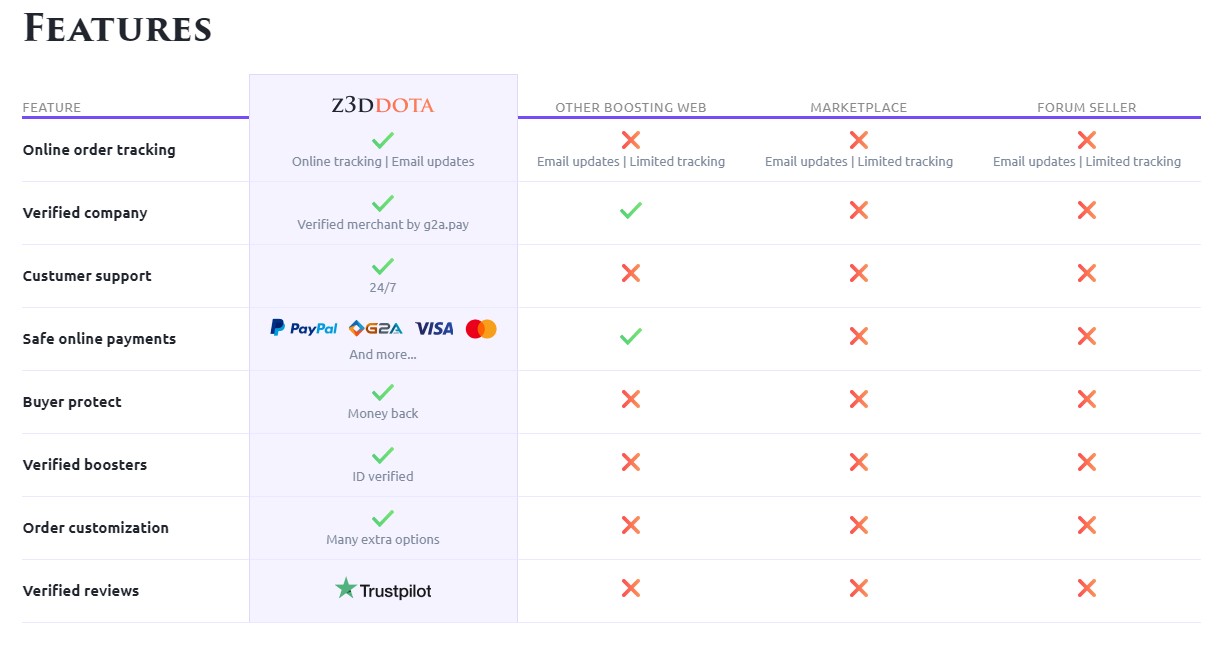Click red X for Forum Seller Verified reviews
Screen dimensions: 1231x657
click(1086, 588)
